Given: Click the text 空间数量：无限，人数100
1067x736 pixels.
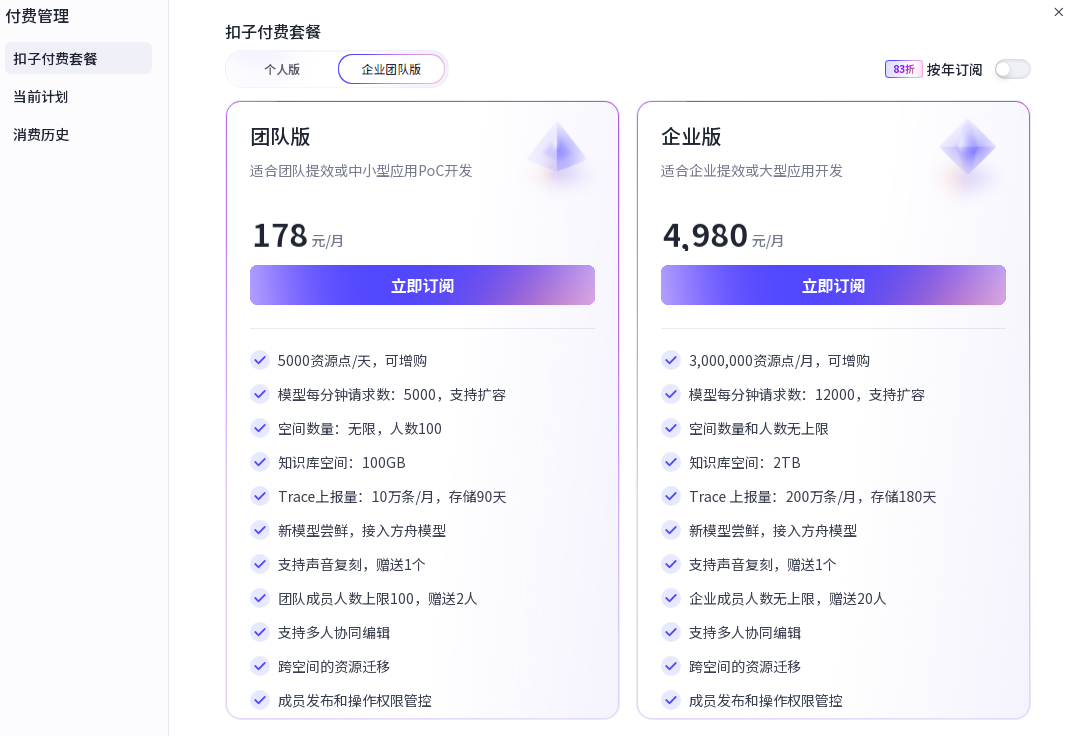Looking at the screenshot, I should (360, 429).
